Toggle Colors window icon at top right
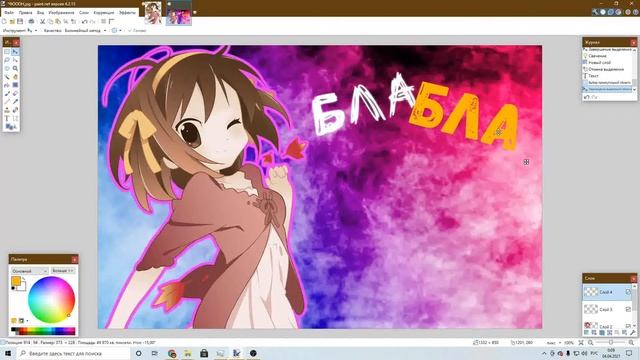 coord(618,12)
